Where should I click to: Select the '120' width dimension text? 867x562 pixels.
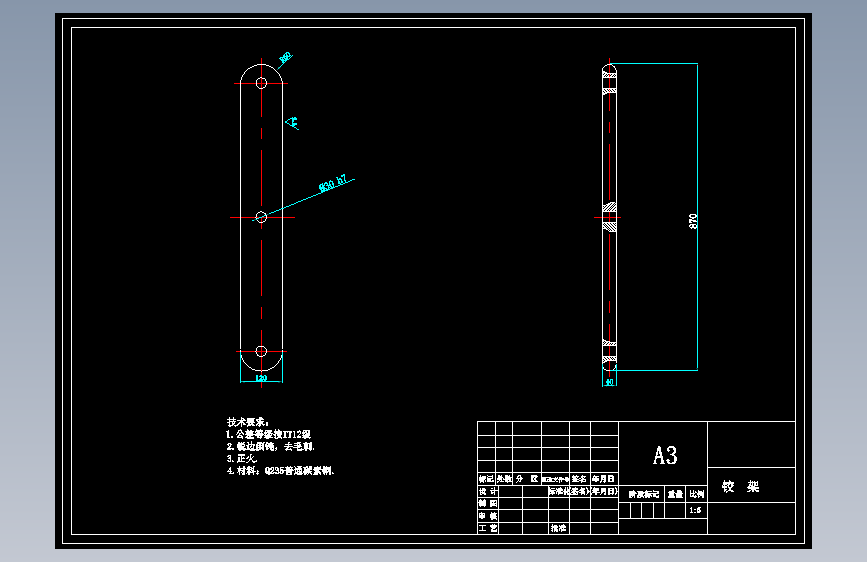click(261, 378)
